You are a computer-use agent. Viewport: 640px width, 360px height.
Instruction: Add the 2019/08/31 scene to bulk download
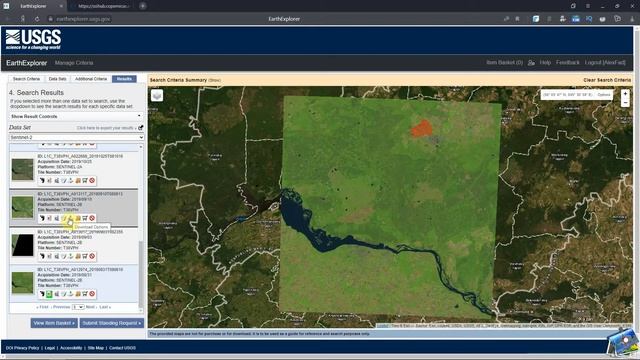(x=78, y=293)
